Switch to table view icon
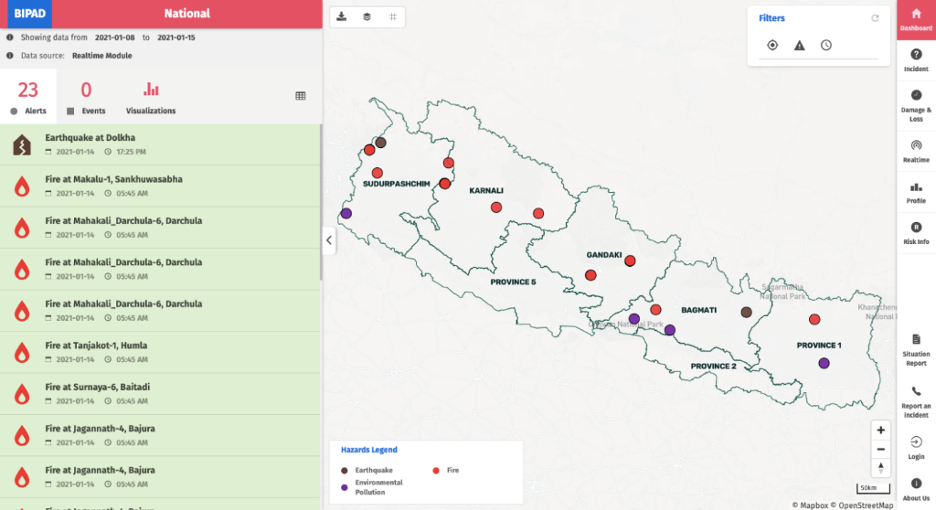The image size is (936, 510). click(300, 96)
